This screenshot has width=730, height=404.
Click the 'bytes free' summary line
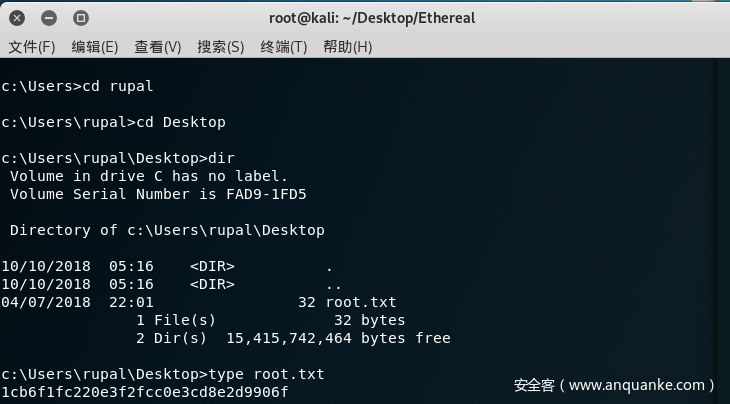(292, 338)
